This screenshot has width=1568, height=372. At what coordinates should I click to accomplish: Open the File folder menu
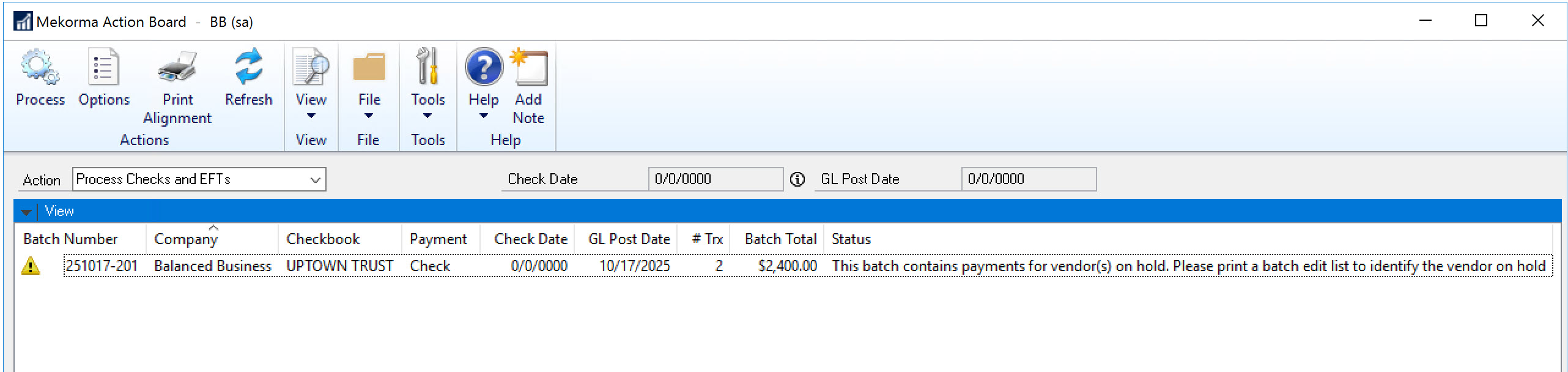369,68
